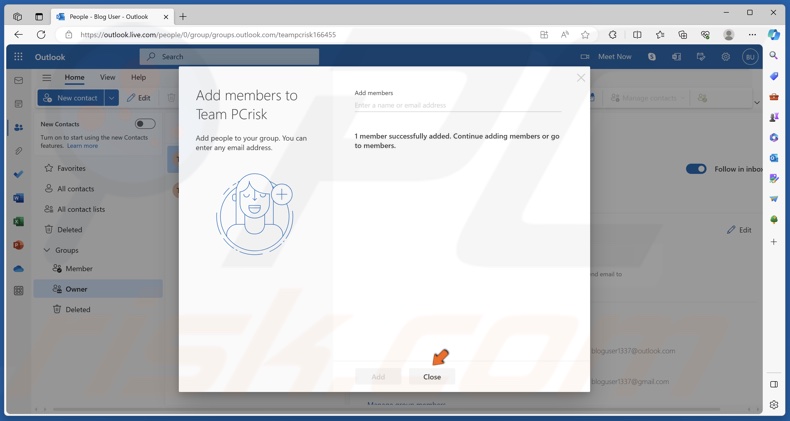
Task: Click the Outlook search box
Action: 229,57
